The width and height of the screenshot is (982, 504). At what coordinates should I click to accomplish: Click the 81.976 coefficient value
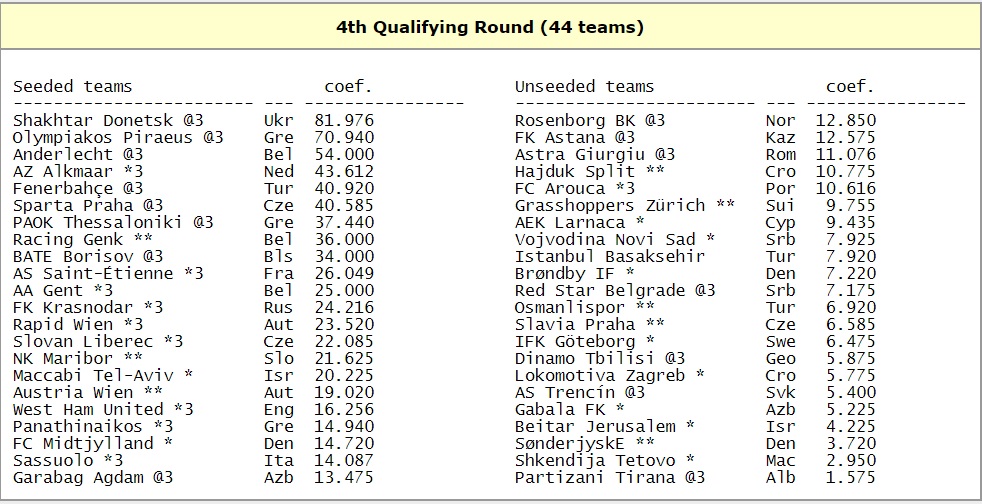(344, 120)
